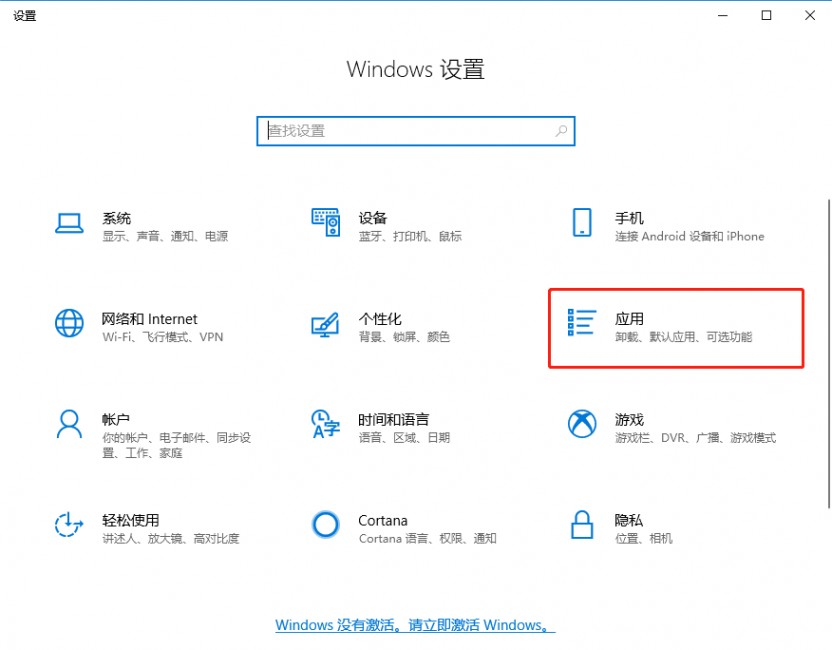Image resolution: width=832 pixels, height=650 pixels.
Task: Select the 设备 category title
Action: click(x=372, y=218)
